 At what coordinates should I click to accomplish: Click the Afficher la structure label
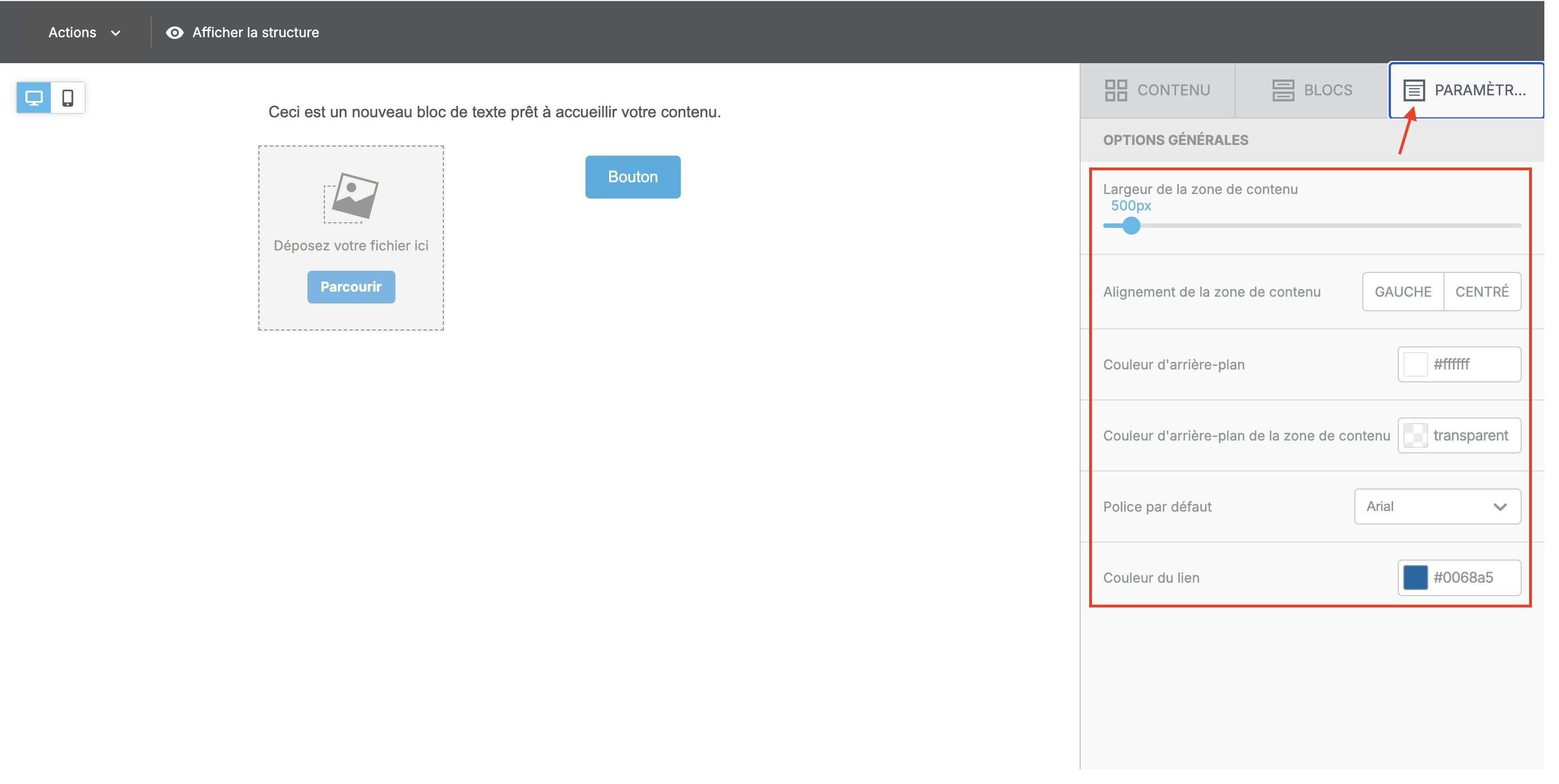tap(256, 33)
